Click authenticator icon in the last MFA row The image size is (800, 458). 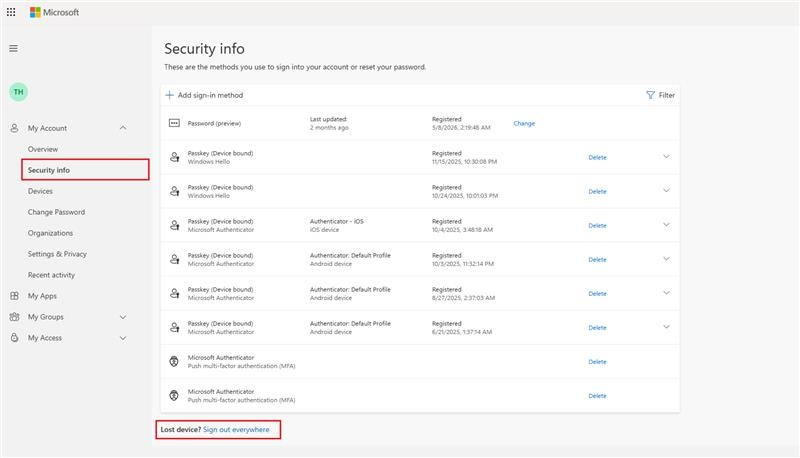pos(174,395)
